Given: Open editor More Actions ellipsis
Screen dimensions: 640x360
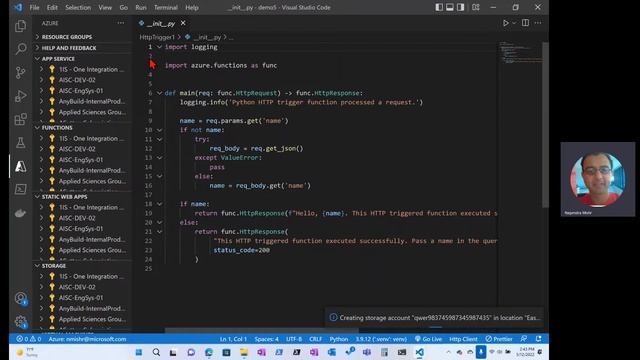Looking at the screenshot, I should 538,23.
